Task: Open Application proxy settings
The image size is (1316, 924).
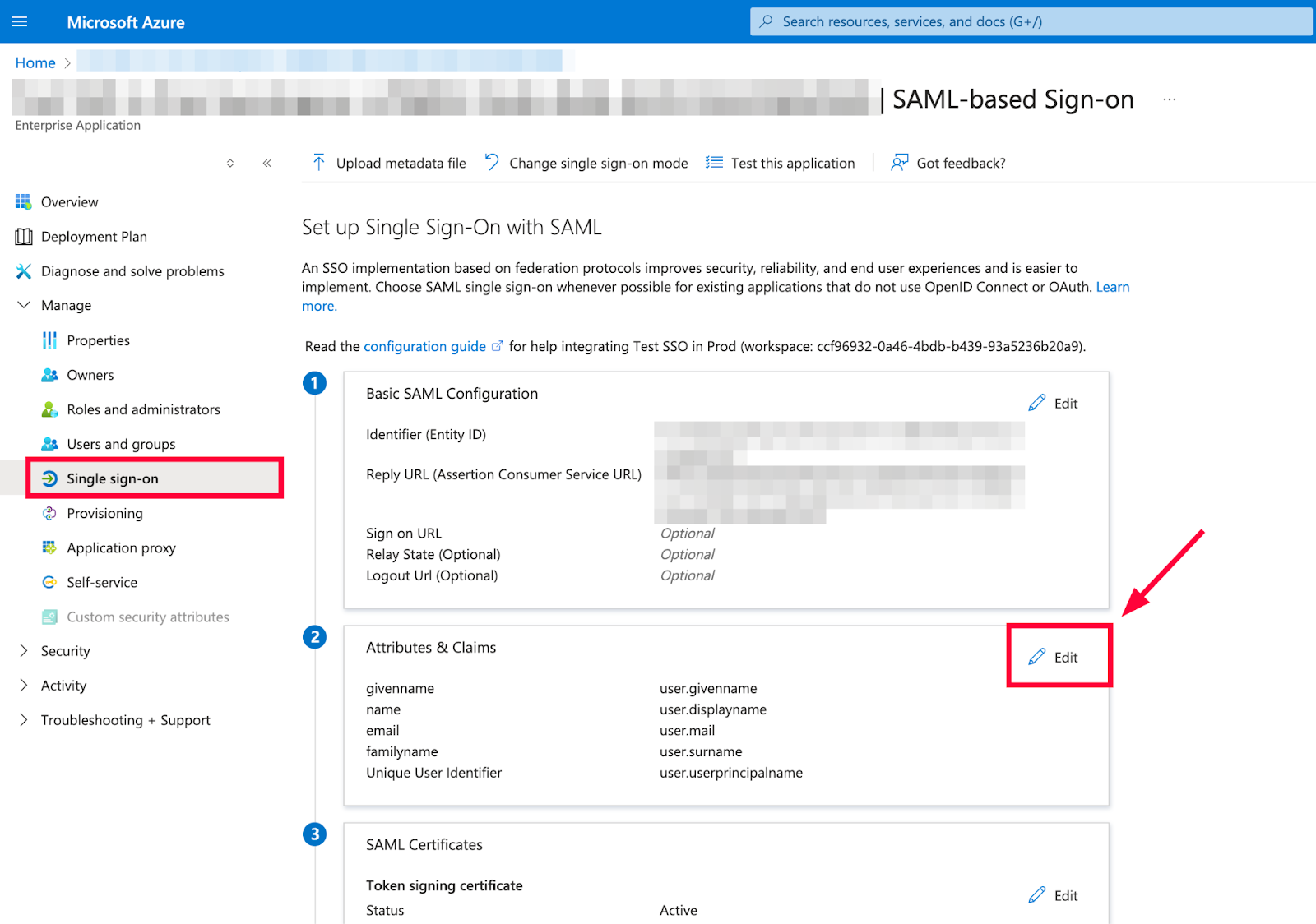Action: [121, 547]
